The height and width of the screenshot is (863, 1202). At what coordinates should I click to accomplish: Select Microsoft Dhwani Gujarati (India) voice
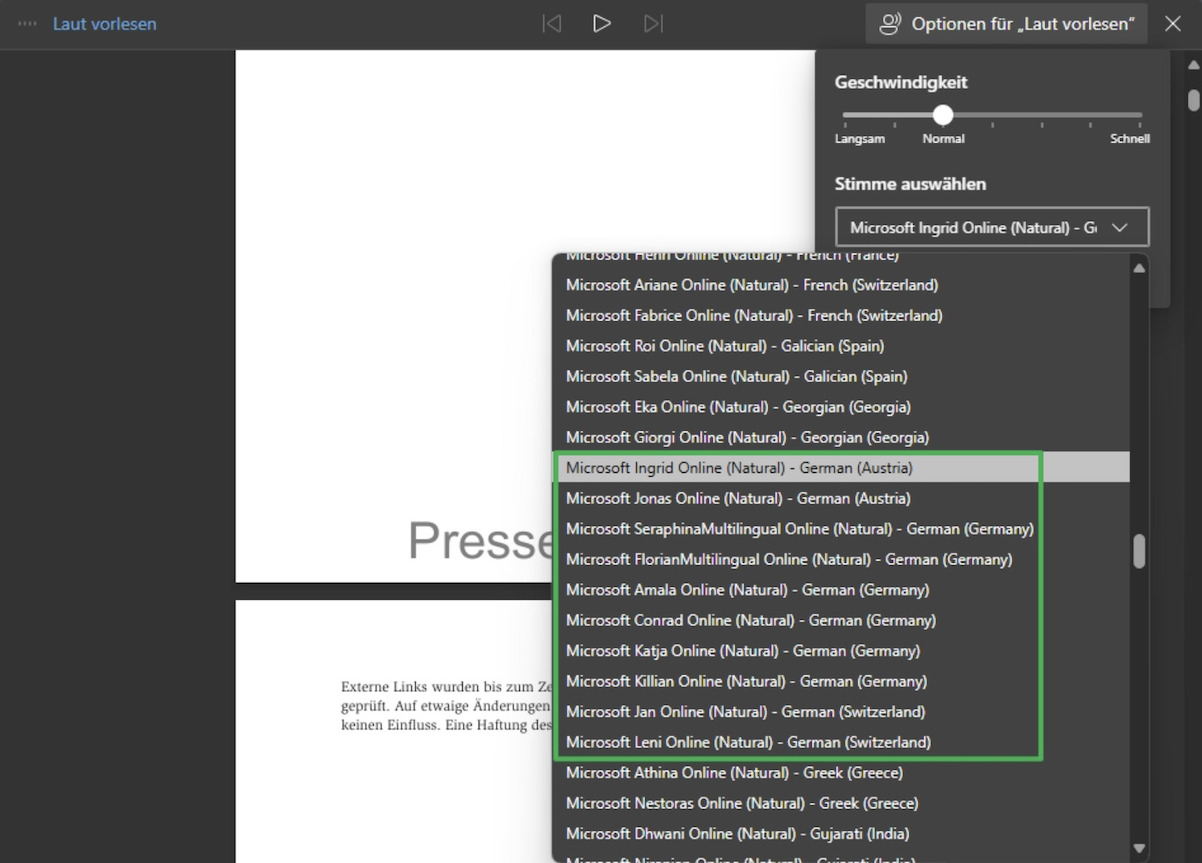coord(841,834)
